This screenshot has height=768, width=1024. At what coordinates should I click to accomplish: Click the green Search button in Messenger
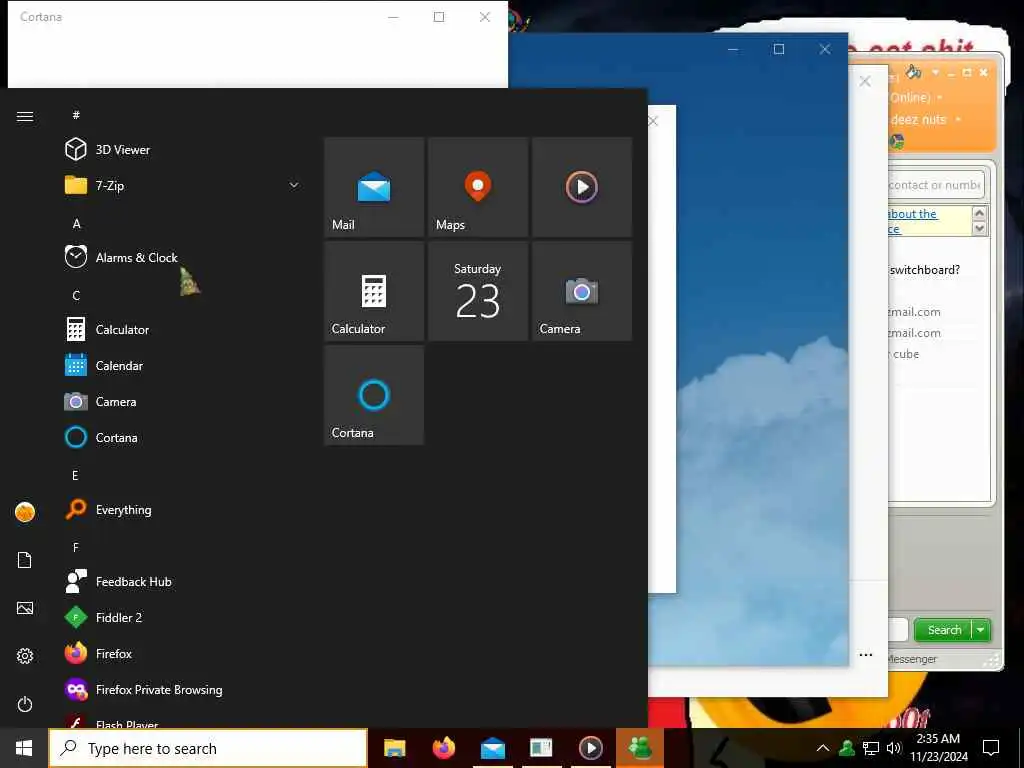pos(944,630)
